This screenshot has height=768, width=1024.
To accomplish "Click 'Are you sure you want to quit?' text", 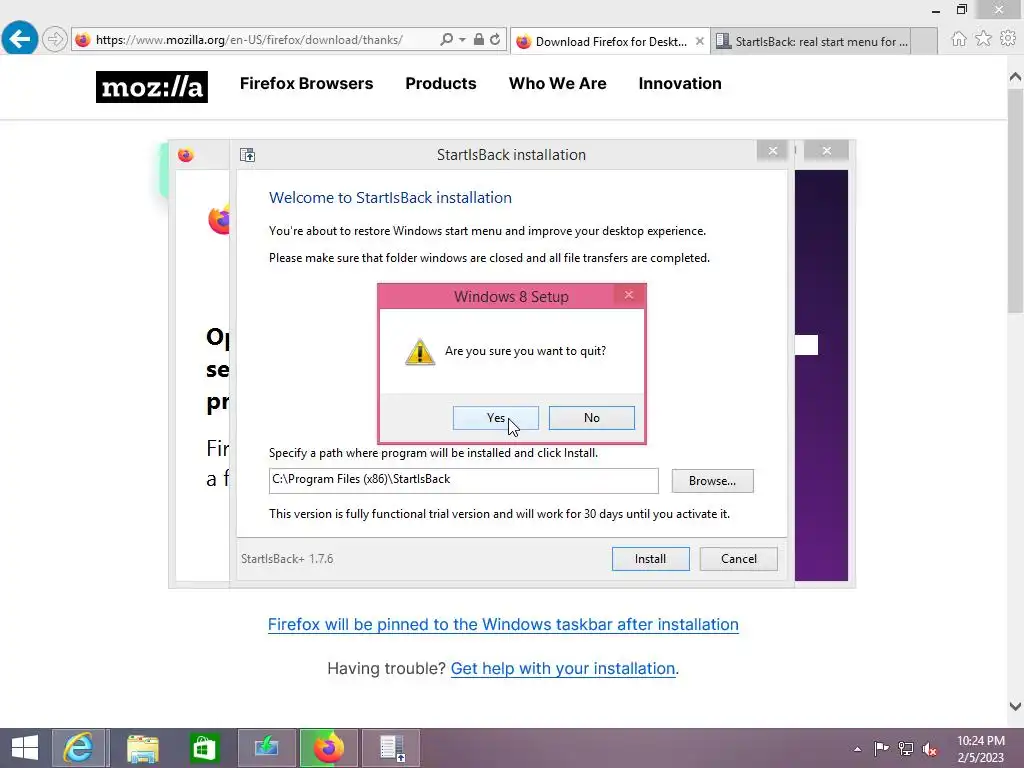I will point(526,351).
